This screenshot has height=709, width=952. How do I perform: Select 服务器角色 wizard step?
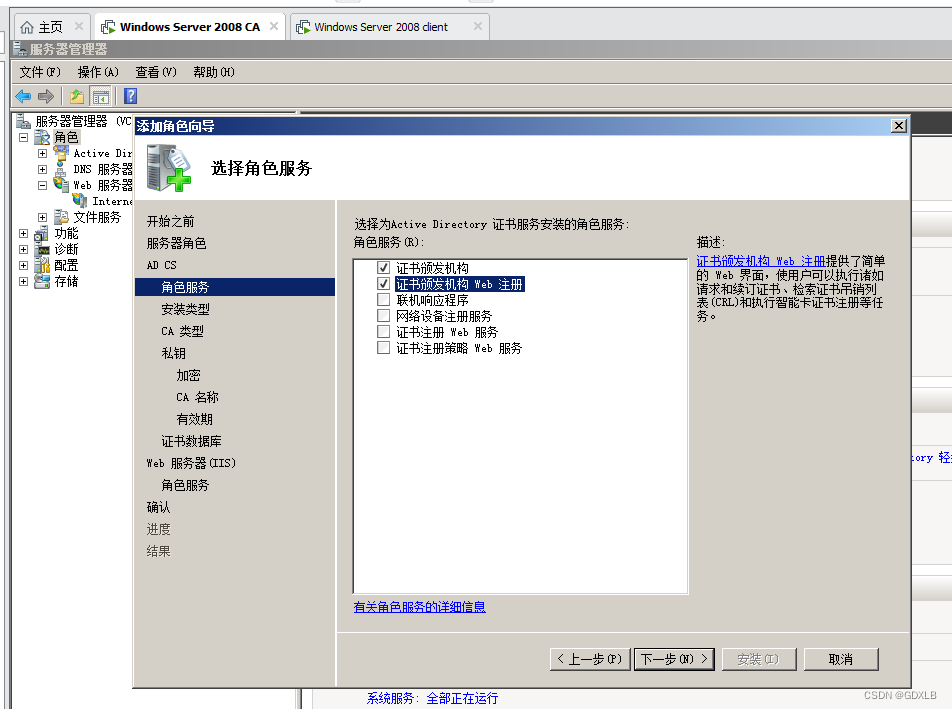(x=177, y=243)
